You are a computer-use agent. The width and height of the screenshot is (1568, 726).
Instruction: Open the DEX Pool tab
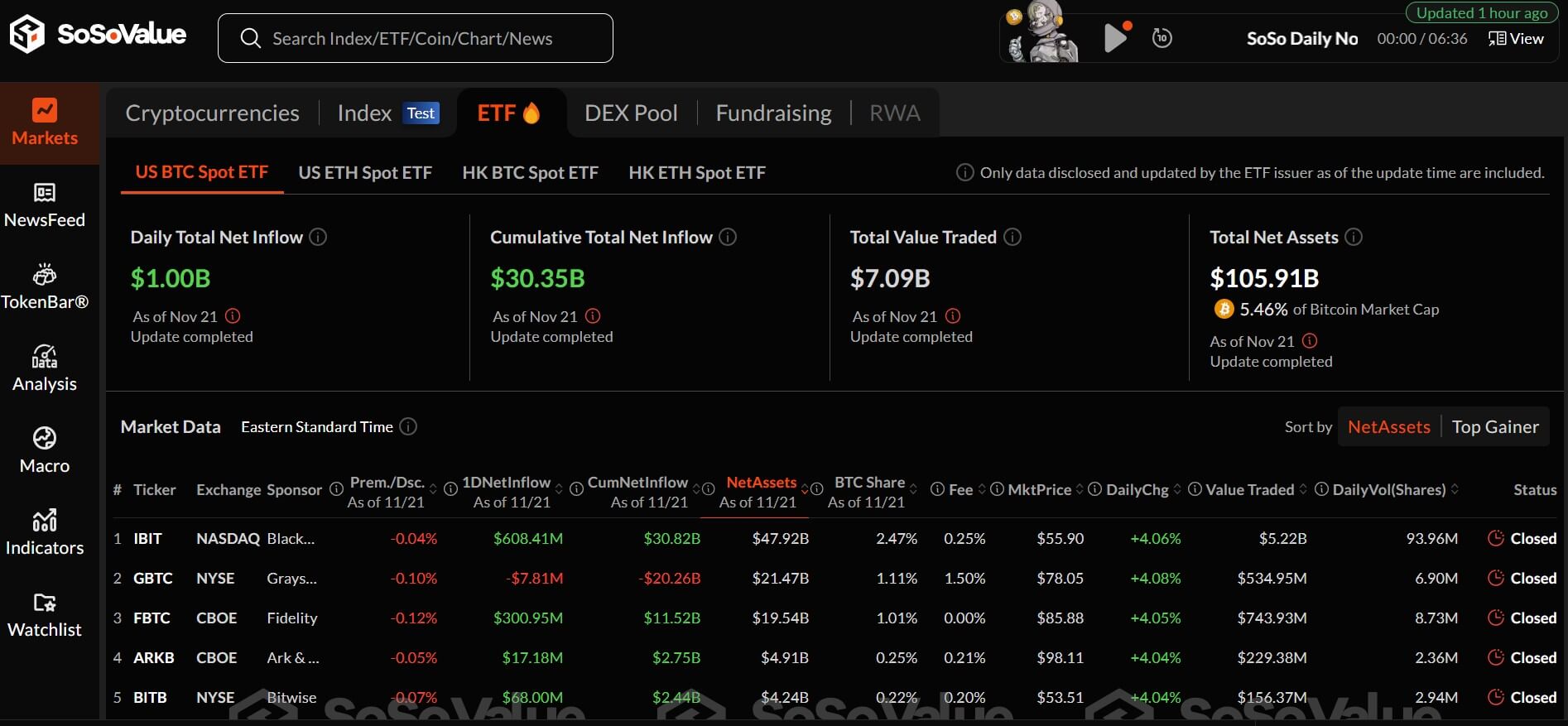631,113
